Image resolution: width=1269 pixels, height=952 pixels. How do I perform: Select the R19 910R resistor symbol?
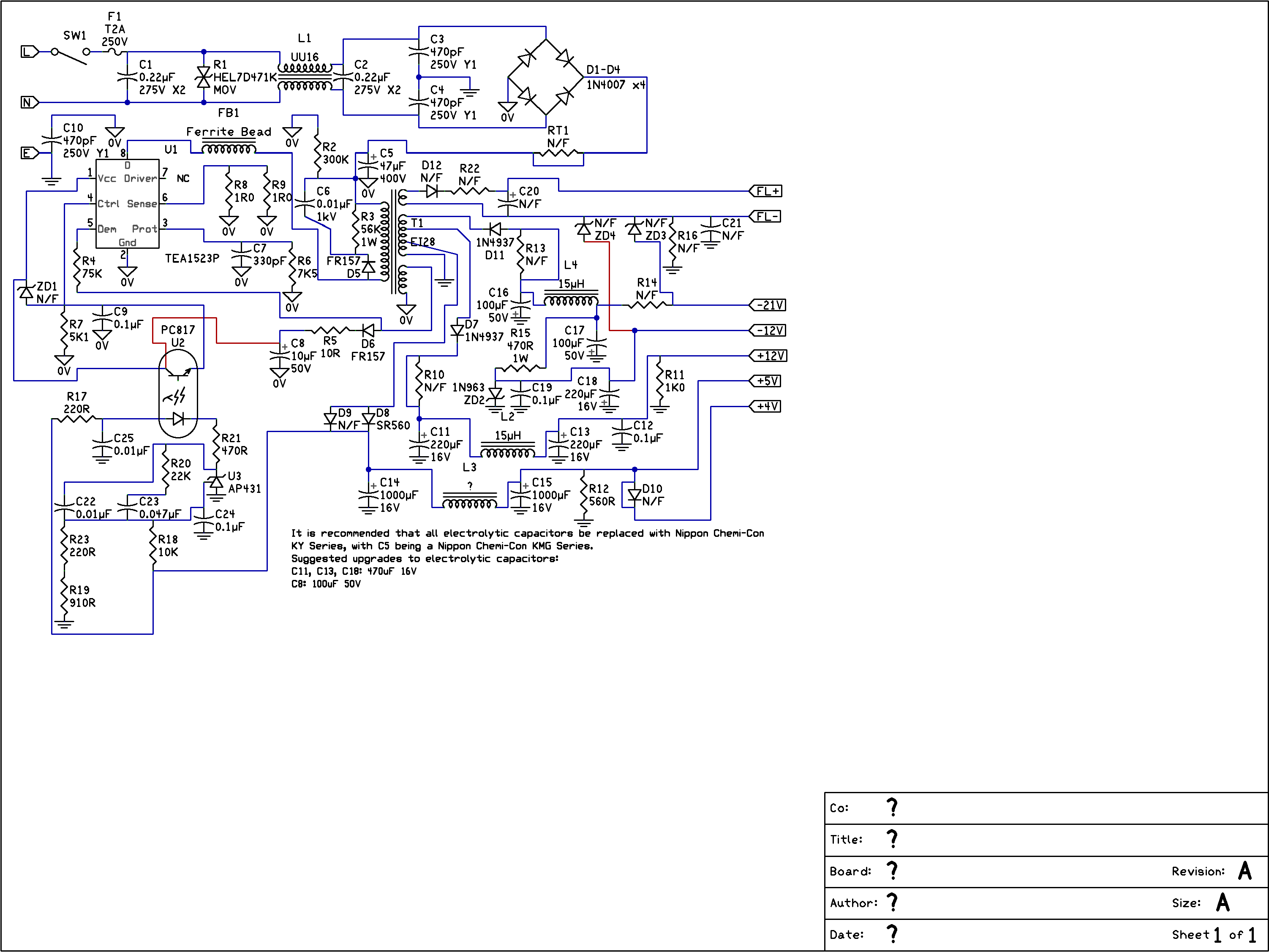[64, 596]
